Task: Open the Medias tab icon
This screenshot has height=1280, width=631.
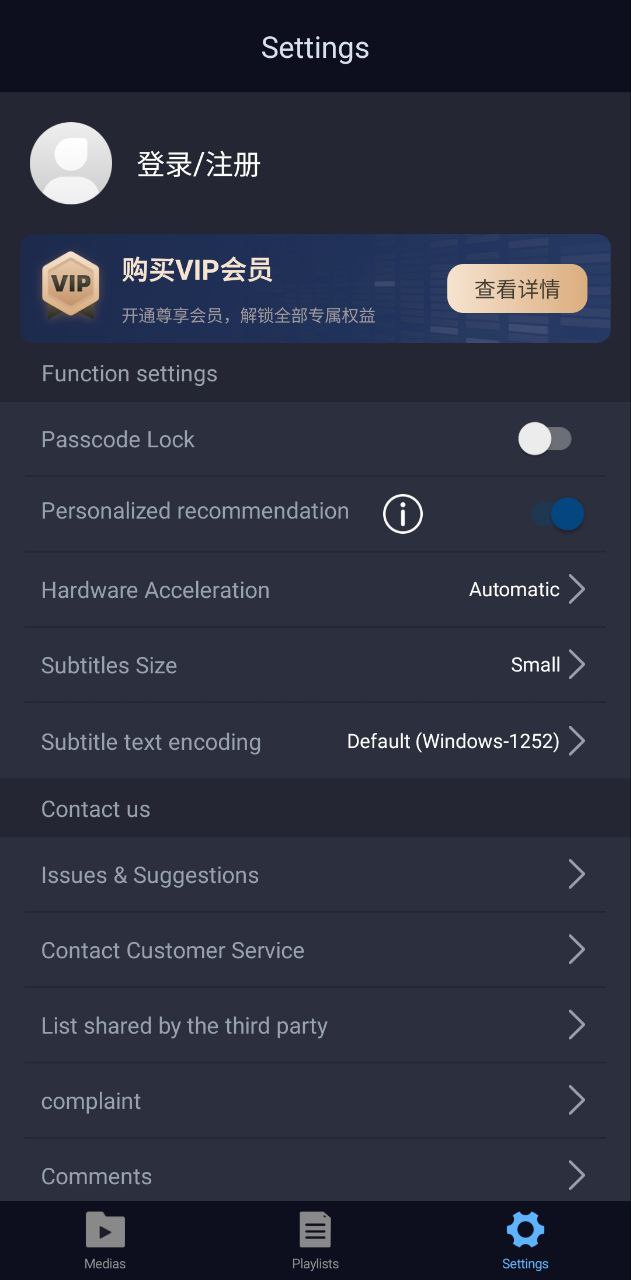Action: [x=105, y=1230]
